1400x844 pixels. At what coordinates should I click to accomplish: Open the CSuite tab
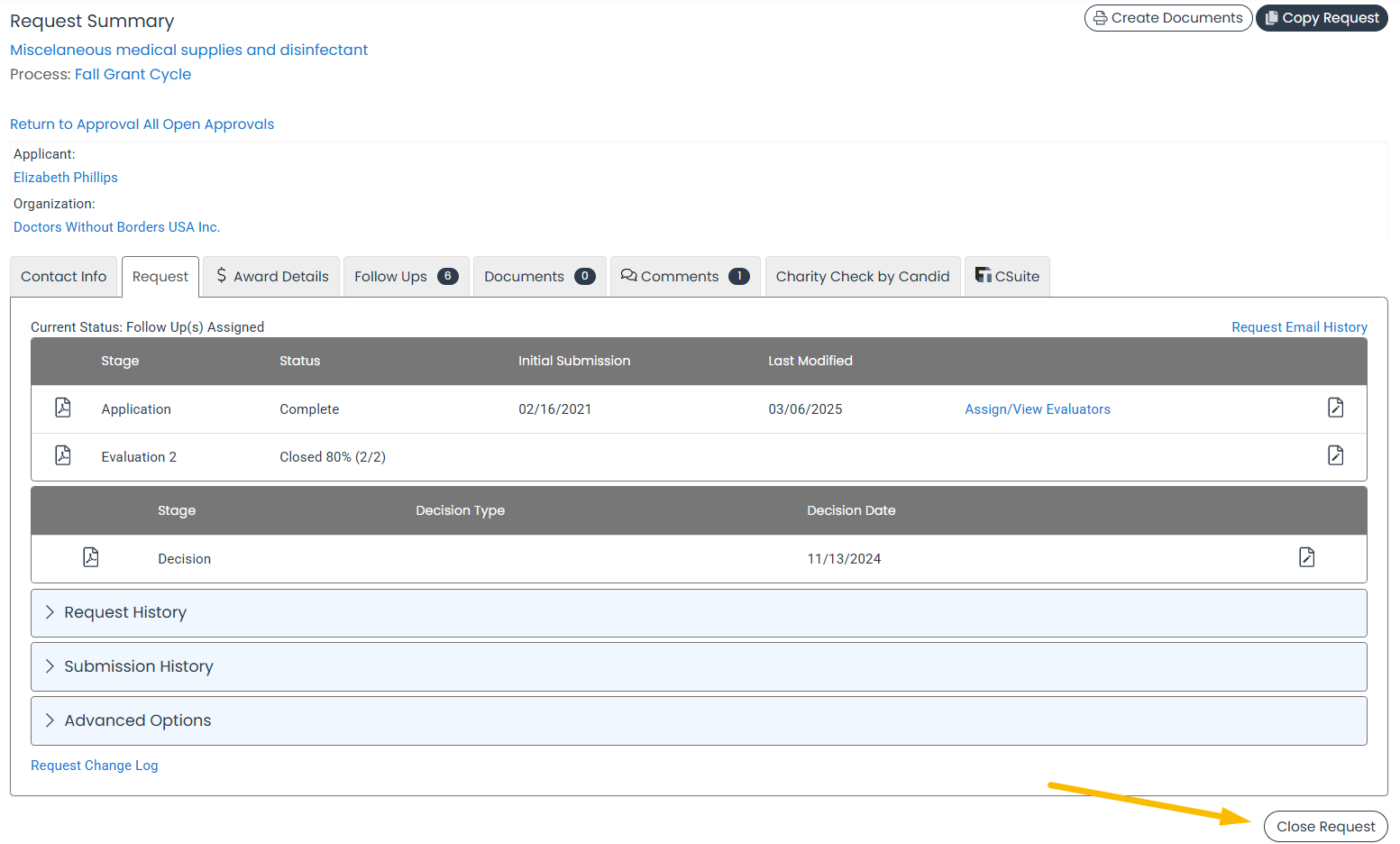pyautogui.click(x=1007, y=277)
